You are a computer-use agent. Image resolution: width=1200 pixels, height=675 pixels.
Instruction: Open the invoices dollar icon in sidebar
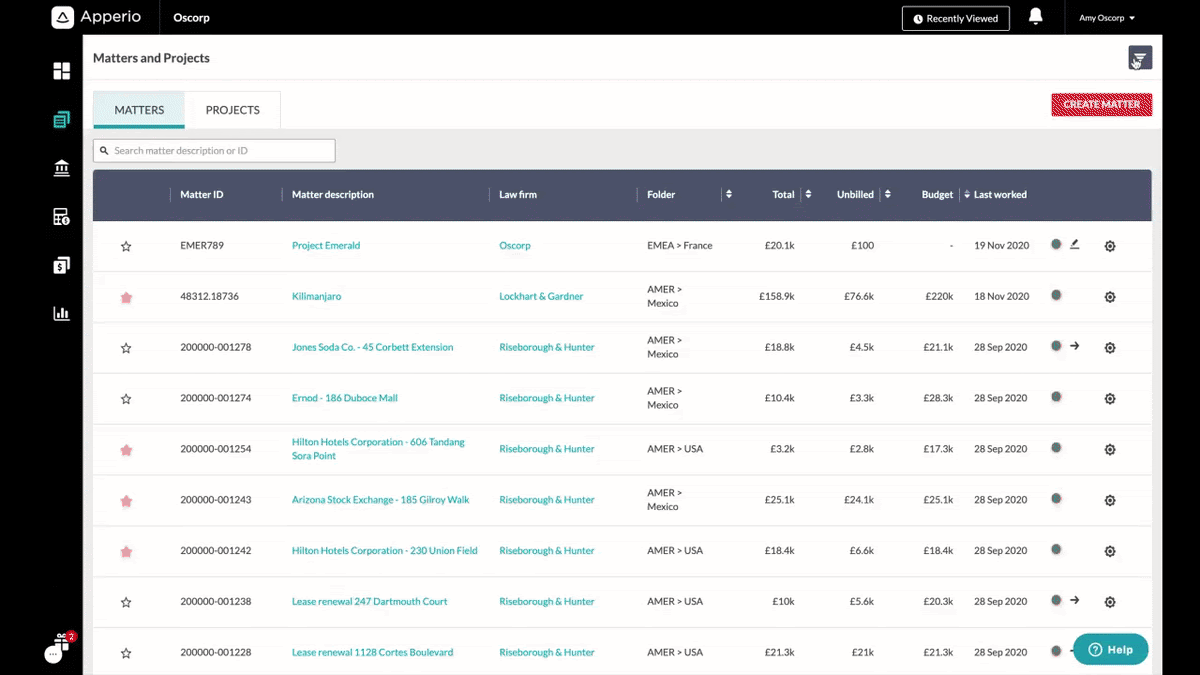click(62, 265)
